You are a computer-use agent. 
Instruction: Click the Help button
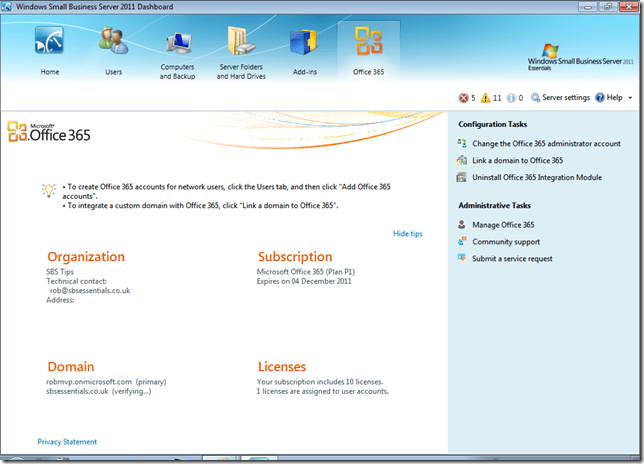(609, 98)
